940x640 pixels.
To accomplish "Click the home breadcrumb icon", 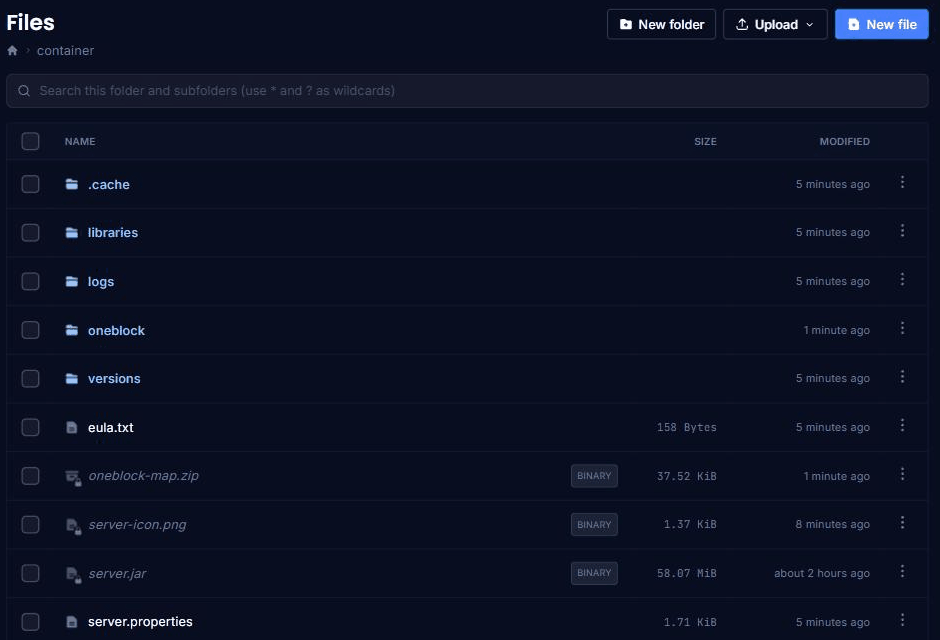I will point(12,50).
